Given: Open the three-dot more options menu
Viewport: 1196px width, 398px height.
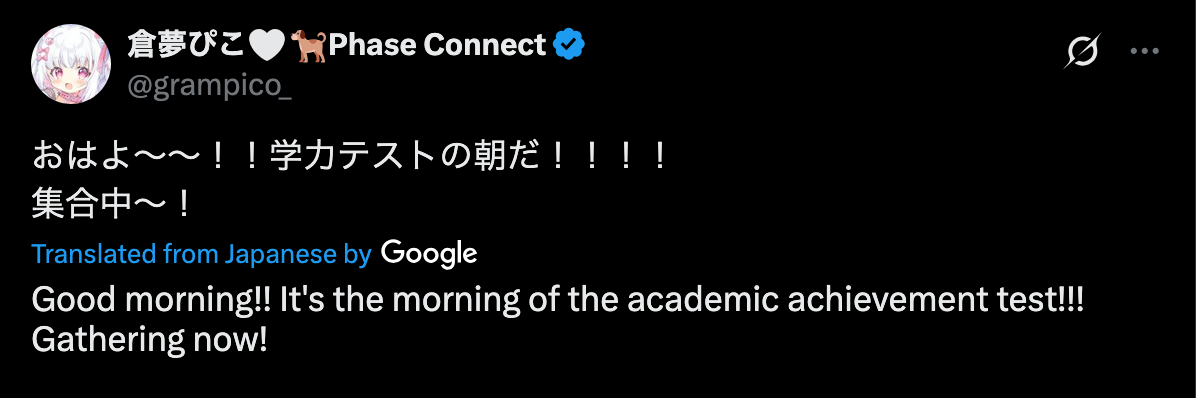Looking at the screenshot, I should (1144, 52).
